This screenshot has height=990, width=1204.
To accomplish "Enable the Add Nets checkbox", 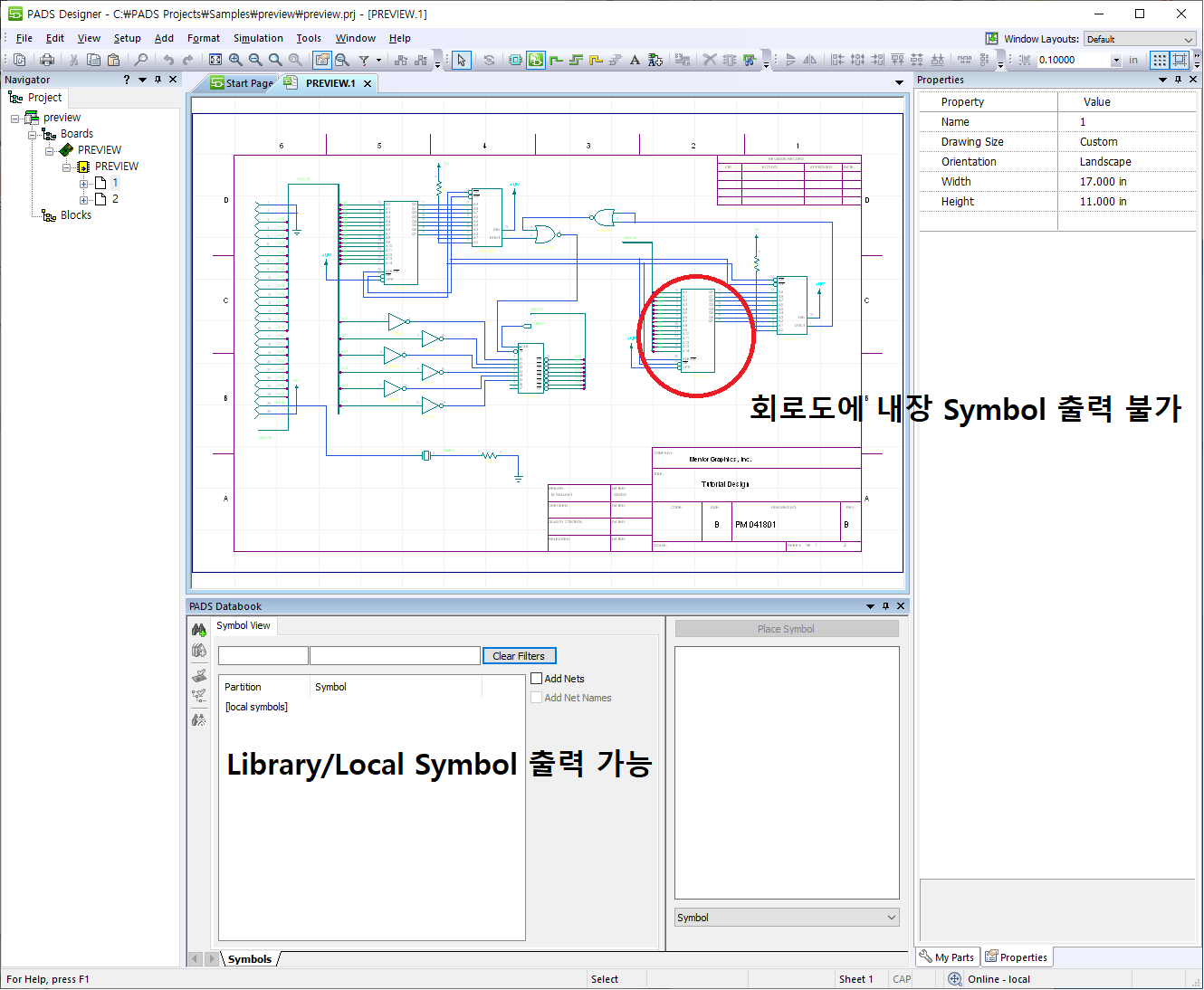I will click(x=537, y=679).
